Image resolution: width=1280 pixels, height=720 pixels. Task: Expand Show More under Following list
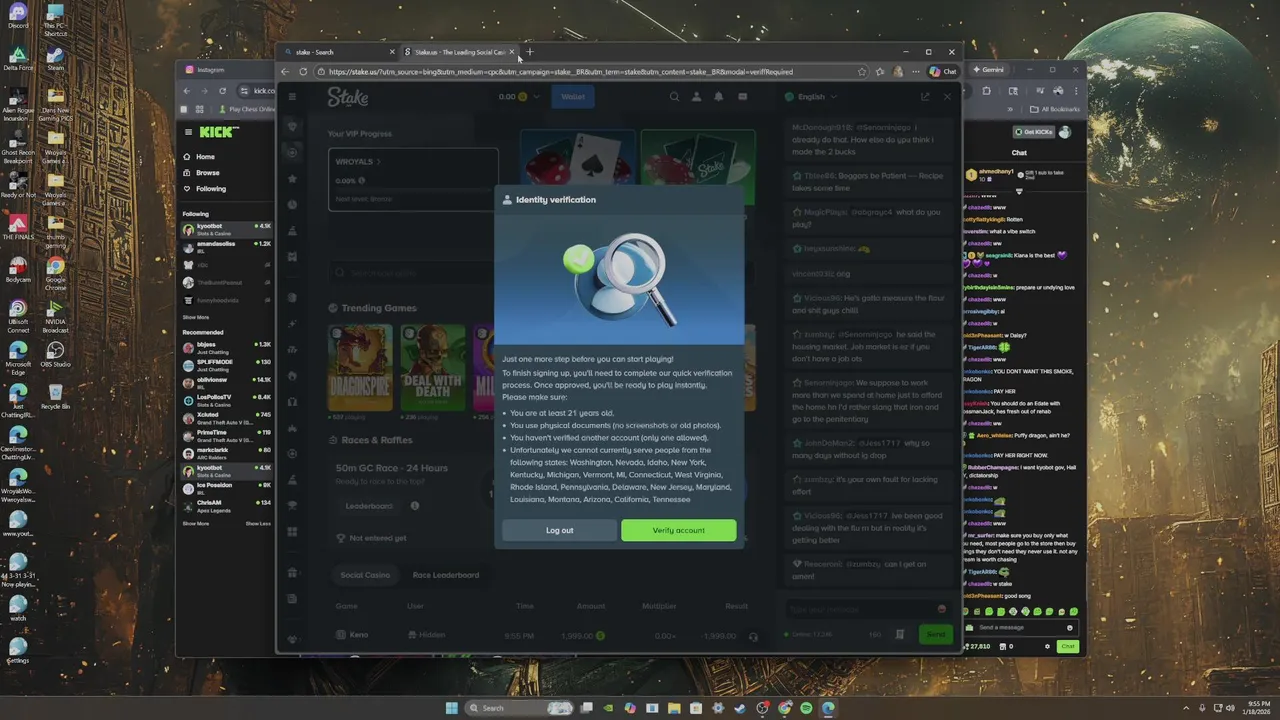click(196, 317)
